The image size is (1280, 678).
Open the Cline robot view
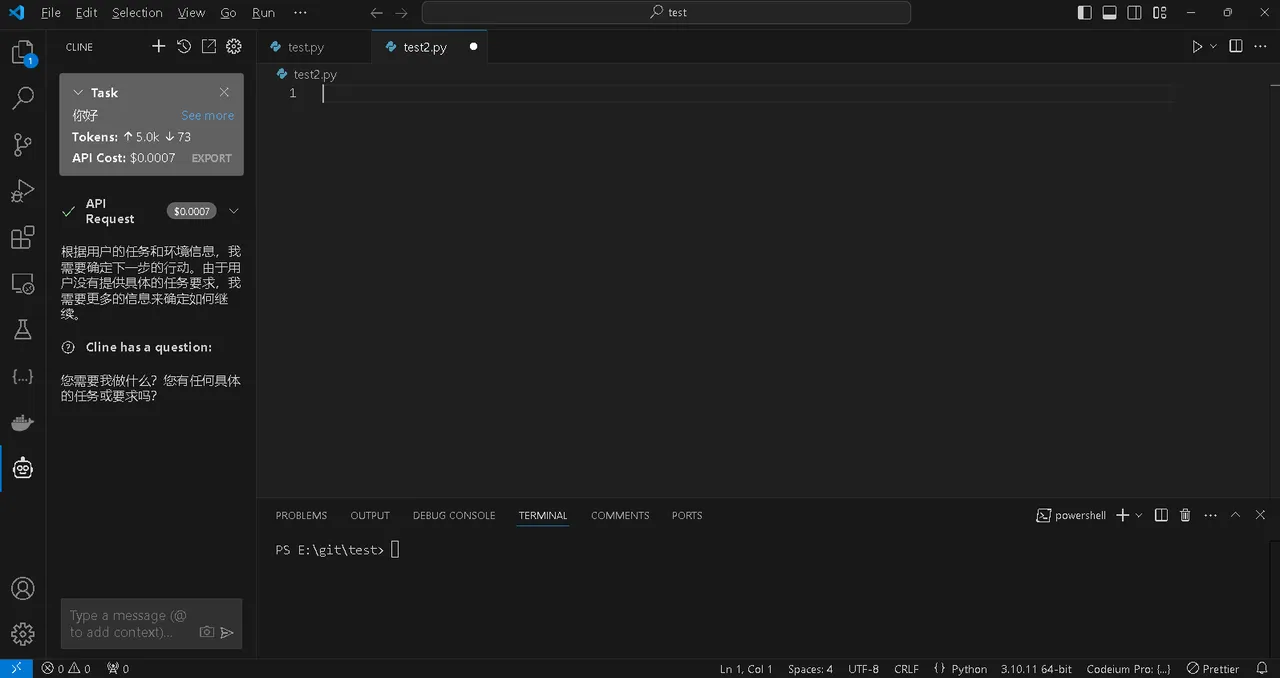point(22,468)
